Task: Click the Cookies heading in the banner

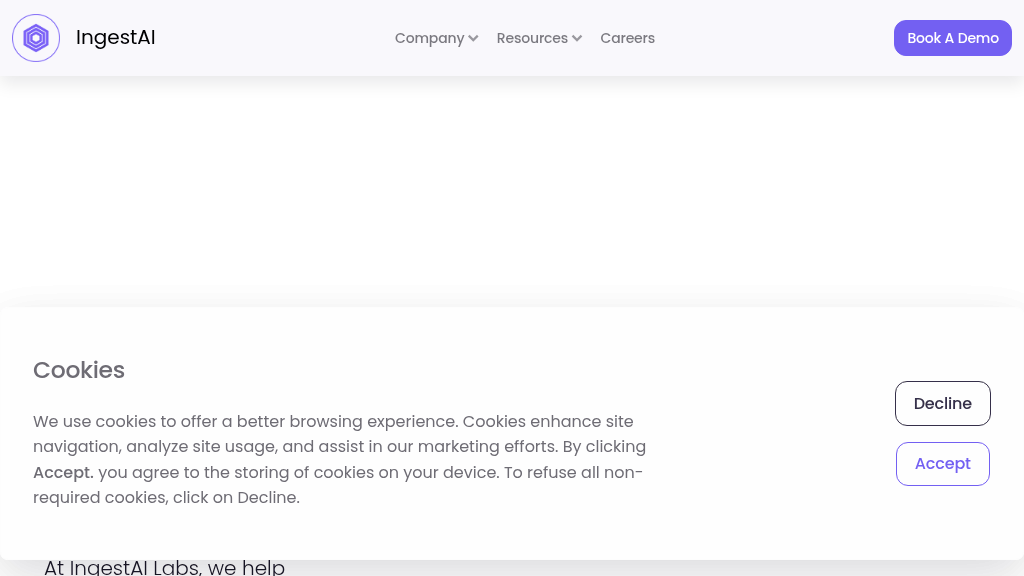Action: tap(79, 370)
